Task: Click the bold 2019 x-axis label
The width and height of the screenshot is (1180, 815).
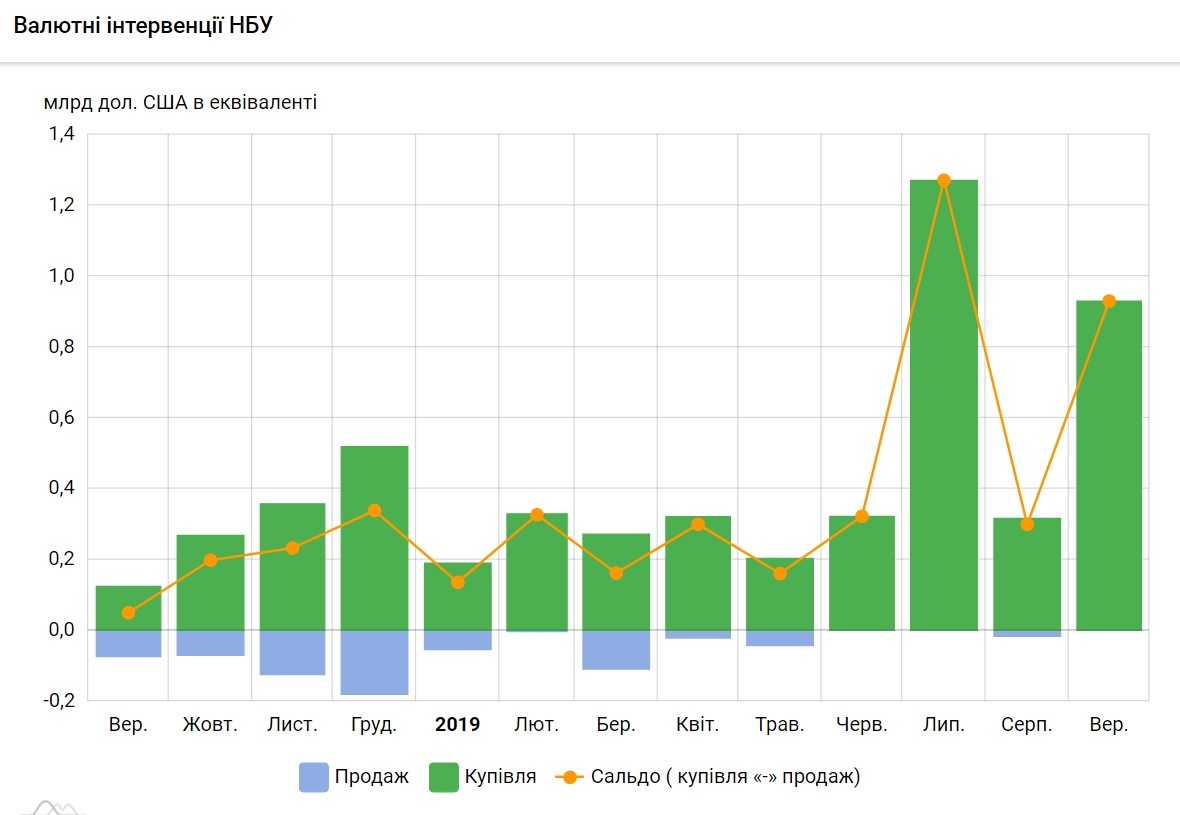Action: pos(457,725)
